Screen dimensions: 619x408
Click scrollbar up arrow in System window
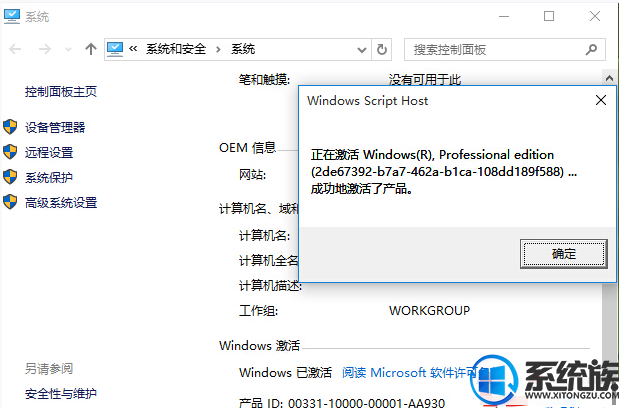click(x=609, y=78)
